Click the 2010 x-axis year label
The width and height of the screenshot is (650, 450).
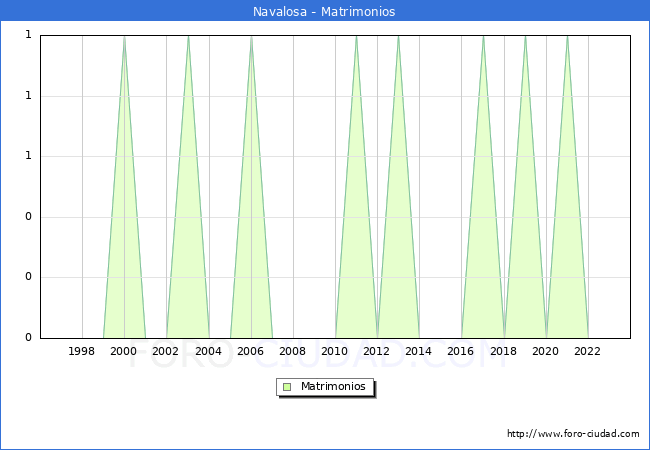click(x=335, y=351)
